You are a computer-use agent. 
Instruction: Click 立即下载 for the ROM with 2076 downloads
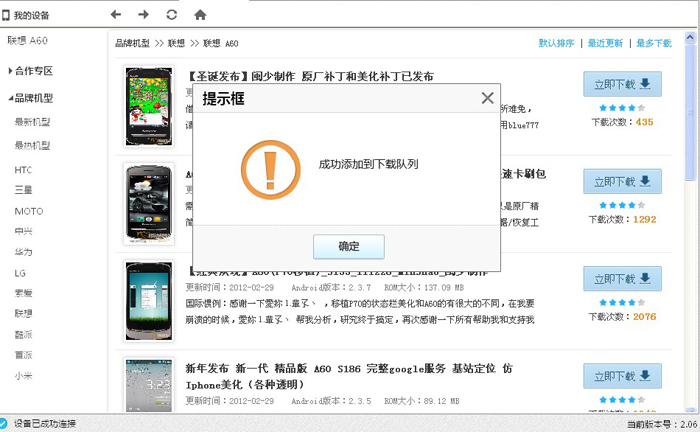point(622,279)
